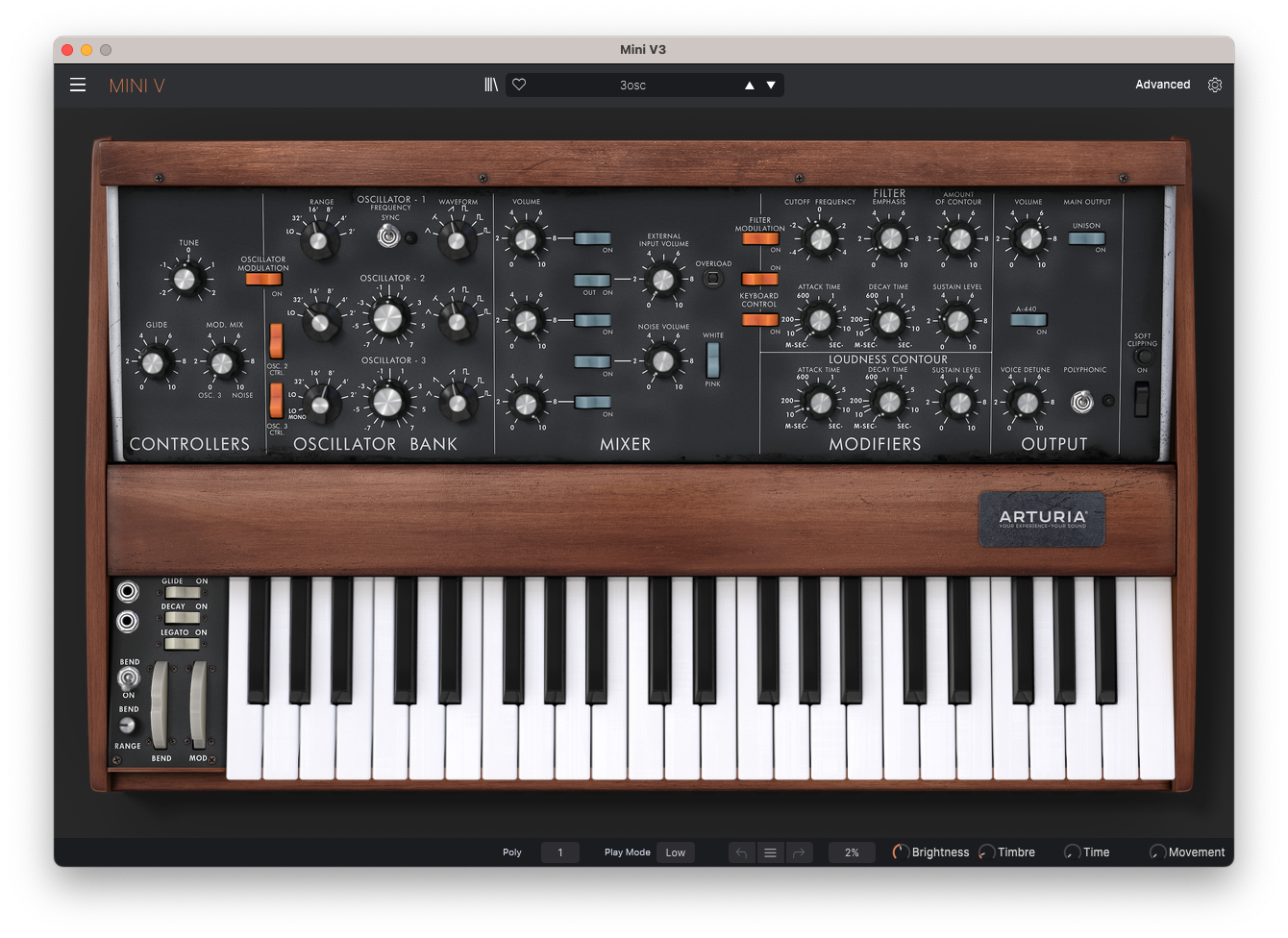The width and height of the screenshot is (1288, 938).
Task: Open the preset library browser icon
Action: (491, 85)
